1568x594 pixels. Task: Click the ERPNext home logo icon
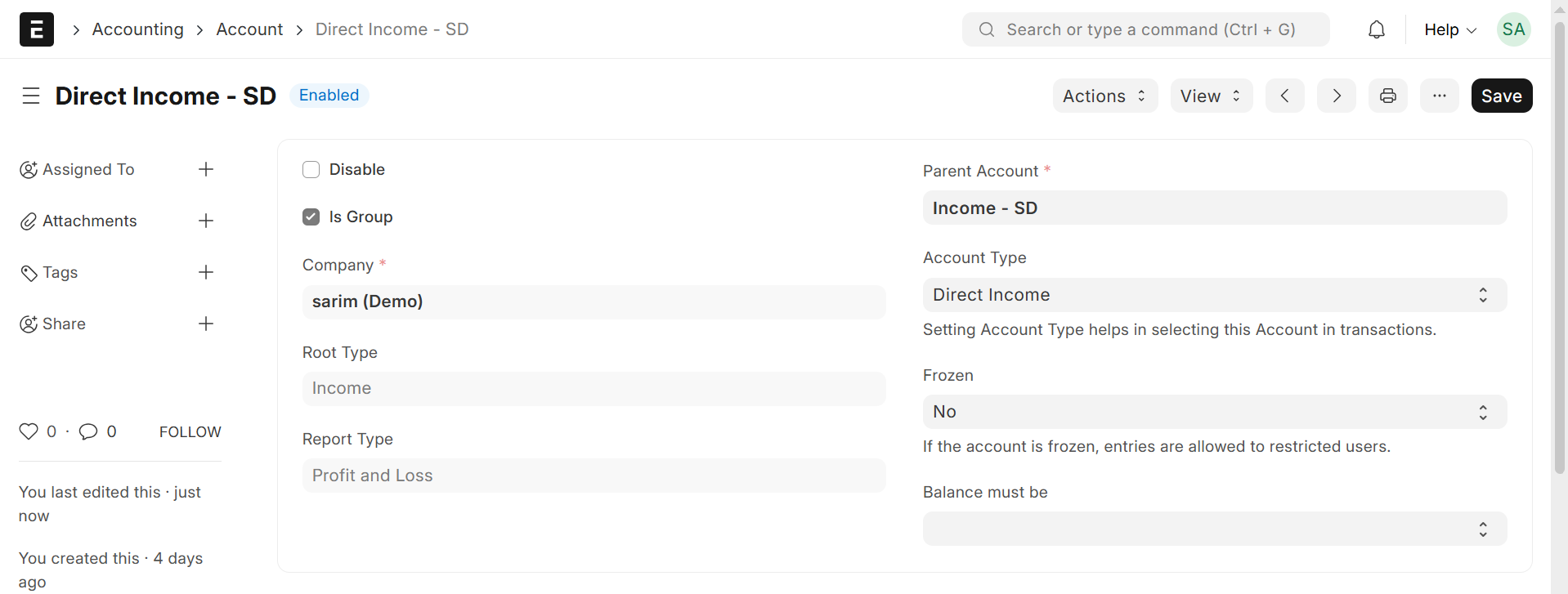37,29
